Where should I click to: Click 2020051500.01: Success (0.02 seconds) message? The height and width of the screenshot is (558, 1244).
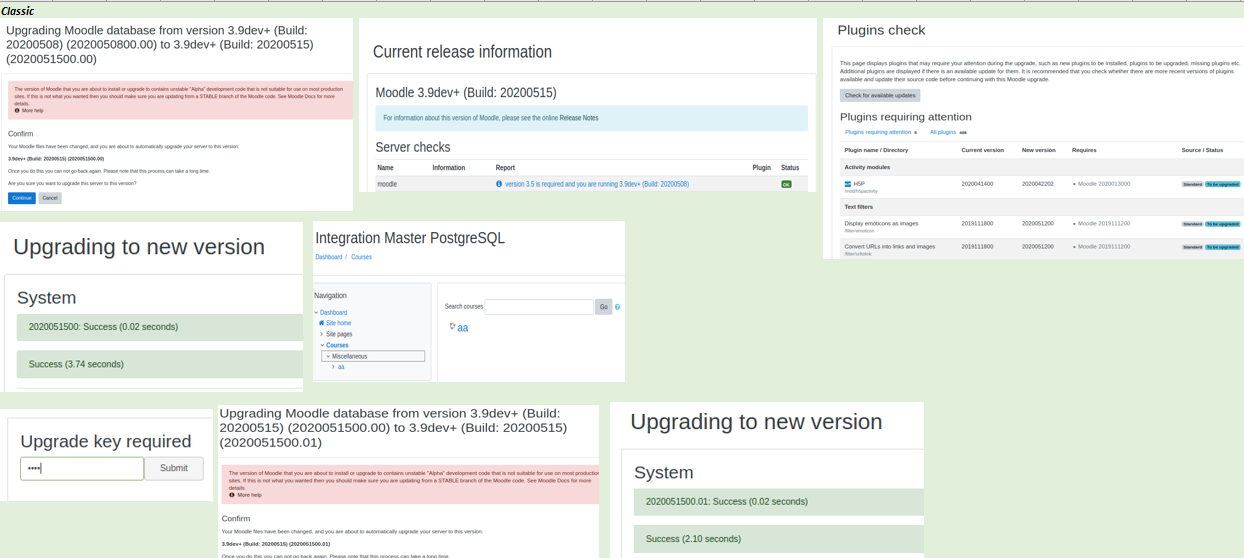(x=779, y=502)
